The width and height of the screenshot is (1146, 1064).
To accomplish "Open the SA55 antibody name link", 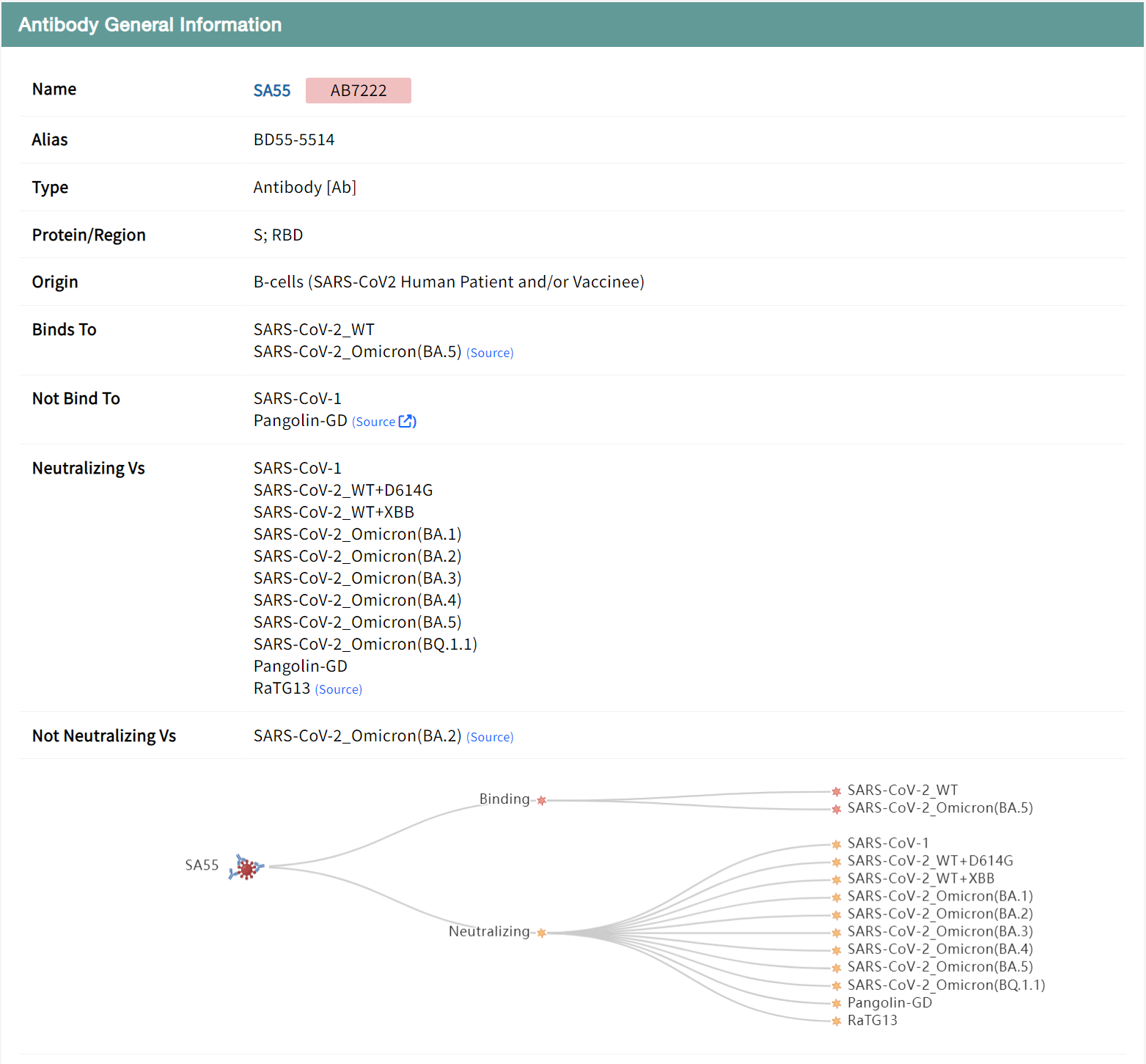I will tap(272, 91).
